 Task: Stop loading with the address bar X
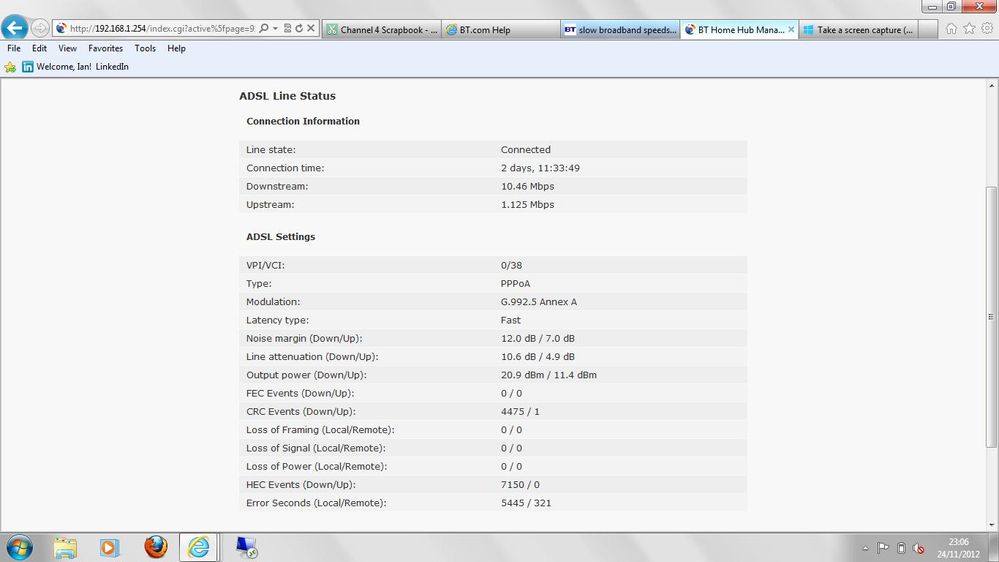click(310, 29)
